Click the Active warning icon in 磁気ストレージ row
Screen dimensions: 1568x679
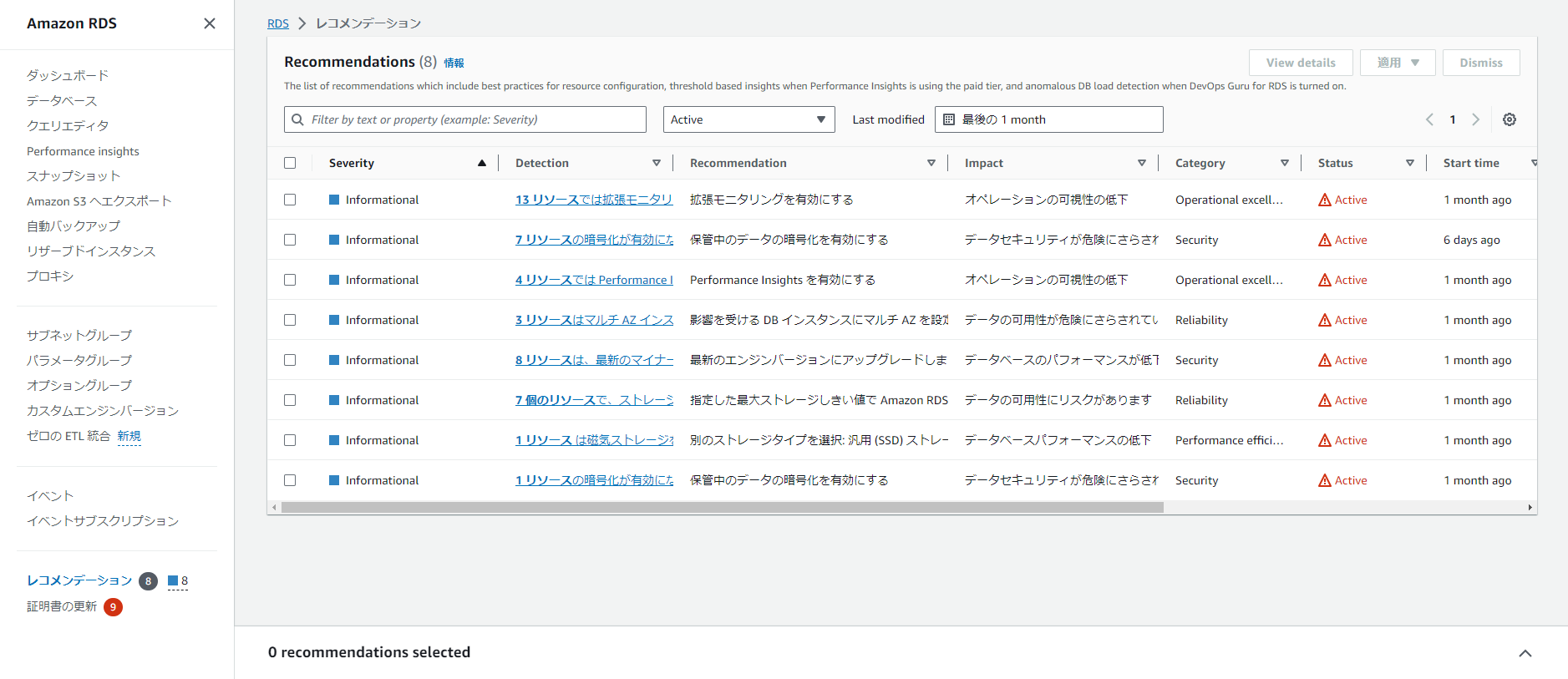coord(1325,440)
